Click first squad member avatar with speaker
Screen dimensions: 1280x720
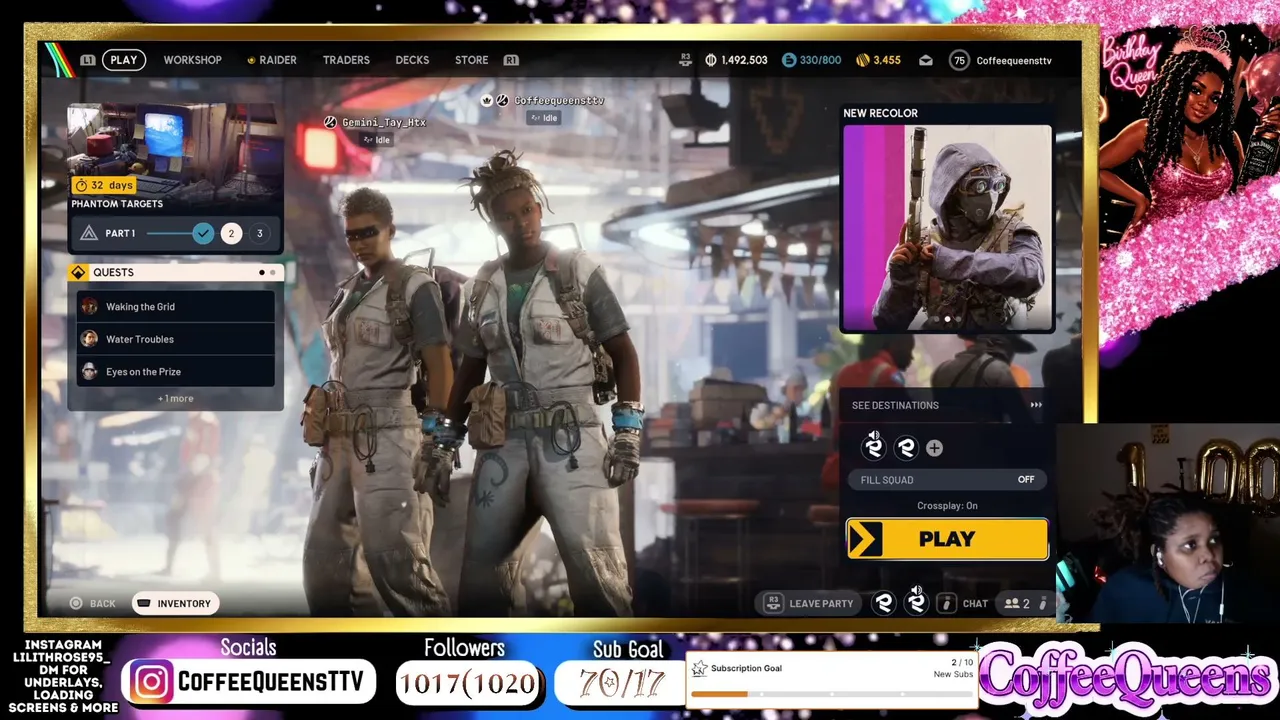pyautogui.click(x=874, y=447)
